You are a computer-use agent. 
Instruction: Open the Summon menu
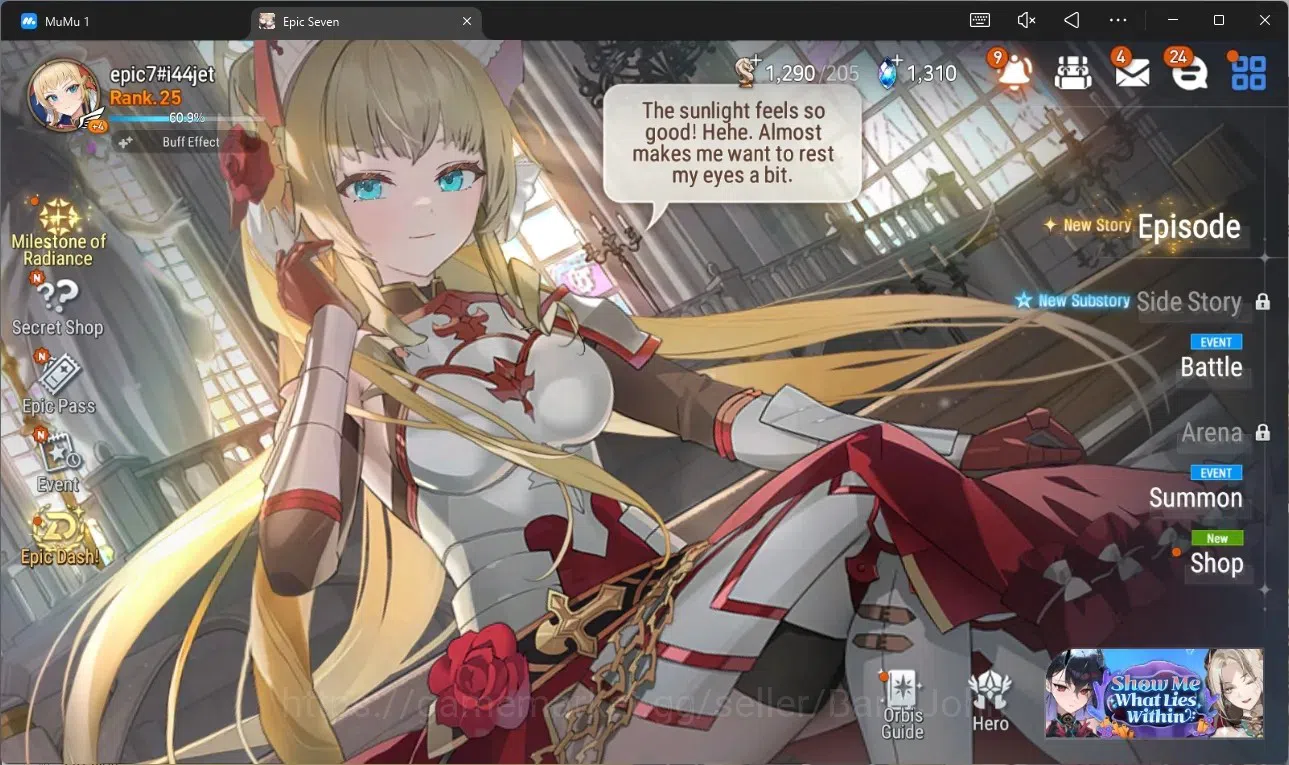click(x=1196, y=498)
